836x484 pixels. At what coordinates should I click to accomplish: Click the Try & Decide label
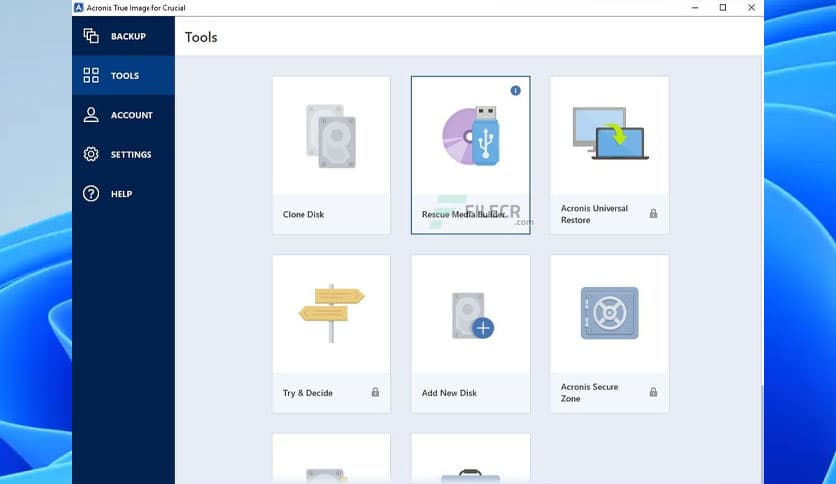(308, 393)
